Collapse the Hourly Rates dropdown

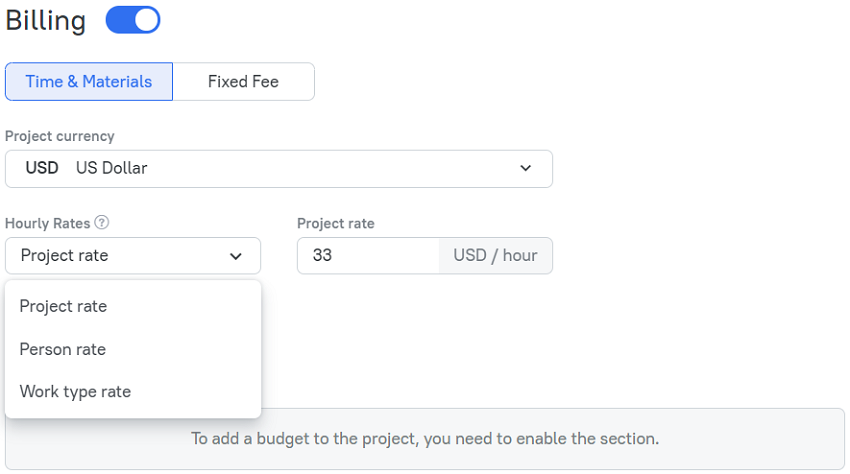tap(133, 255)
